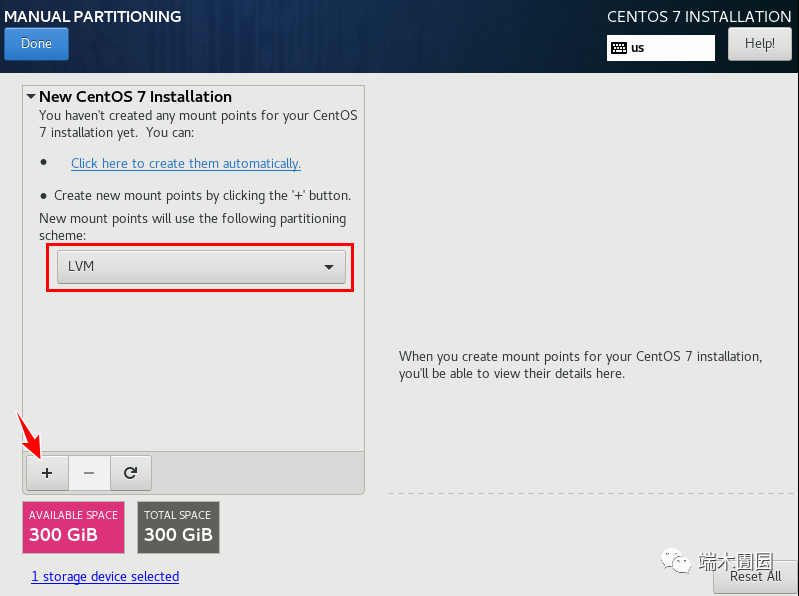Click the minus remove mount point button
Screen dimensions: 799x596
(x=89, y=473)
